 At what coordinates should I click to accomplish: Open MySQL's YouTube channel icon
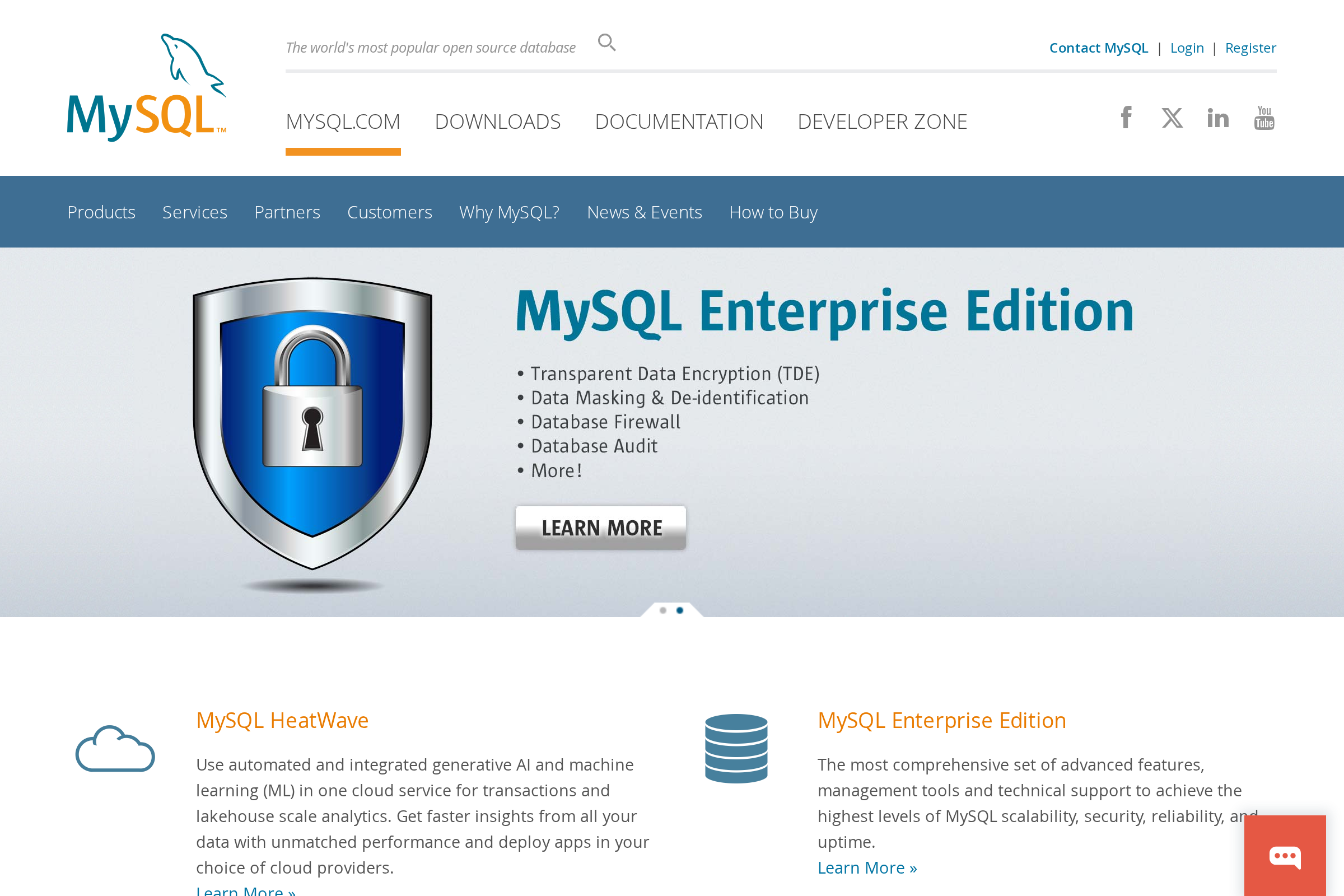point(1263,117)
